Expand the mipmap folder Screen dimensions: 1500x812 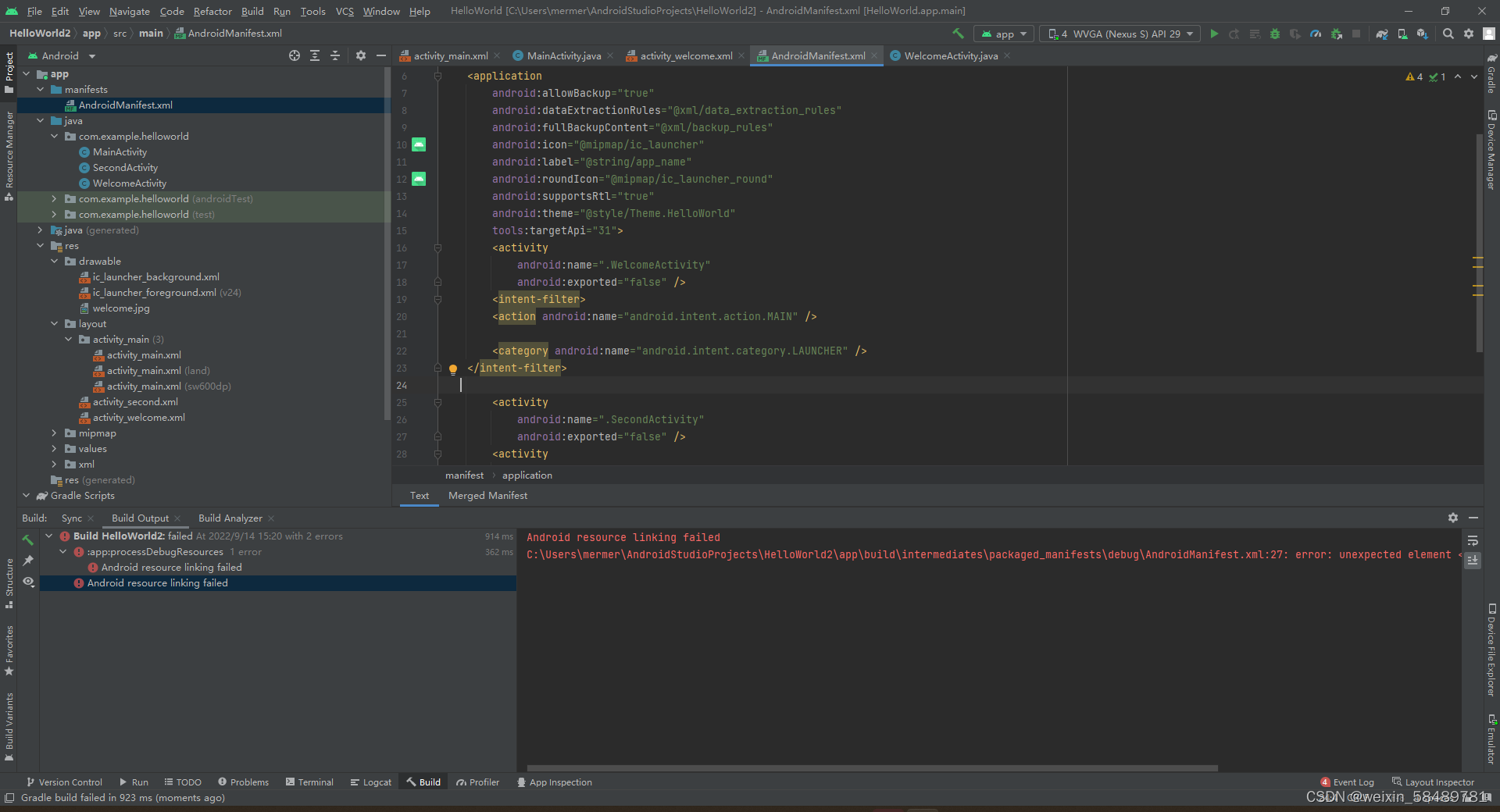[x=54, y=433]
